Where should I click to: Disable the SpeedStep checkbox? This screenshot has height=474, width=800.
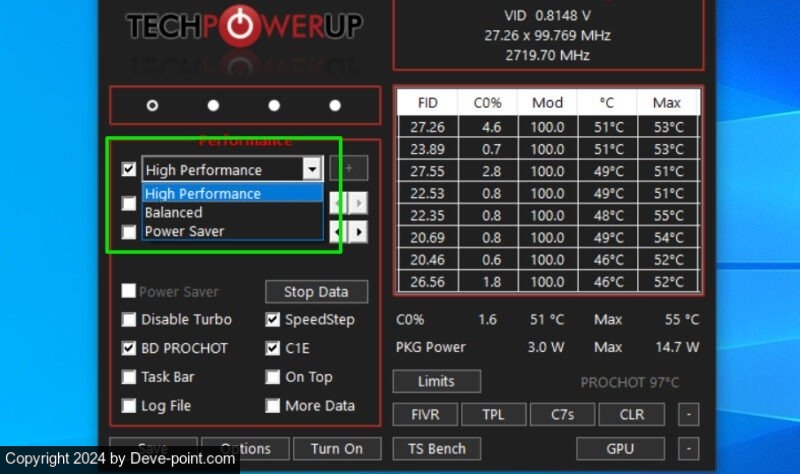point(273,320)
